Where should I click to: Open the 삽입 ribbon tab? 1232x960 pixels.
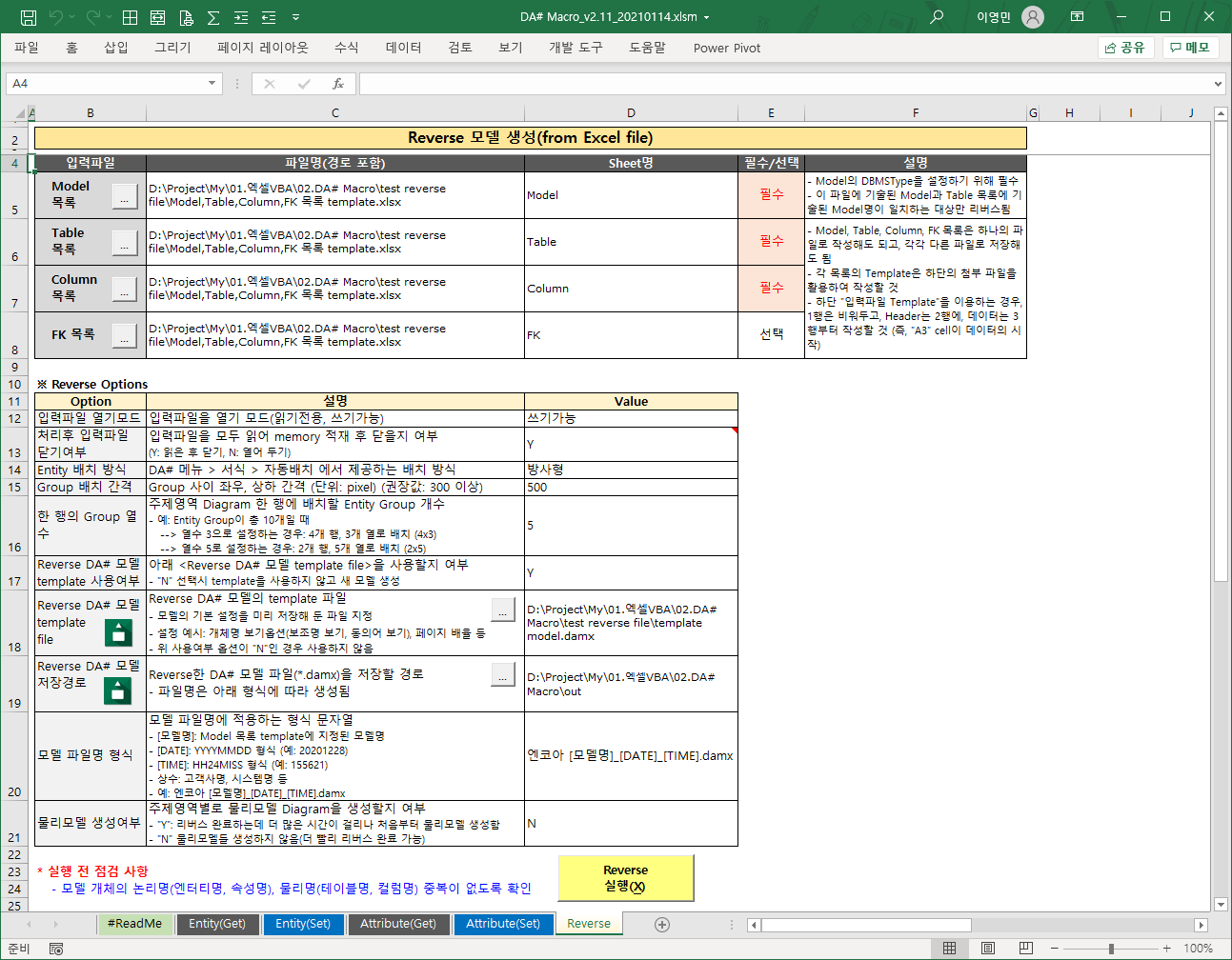coord(116,48)
